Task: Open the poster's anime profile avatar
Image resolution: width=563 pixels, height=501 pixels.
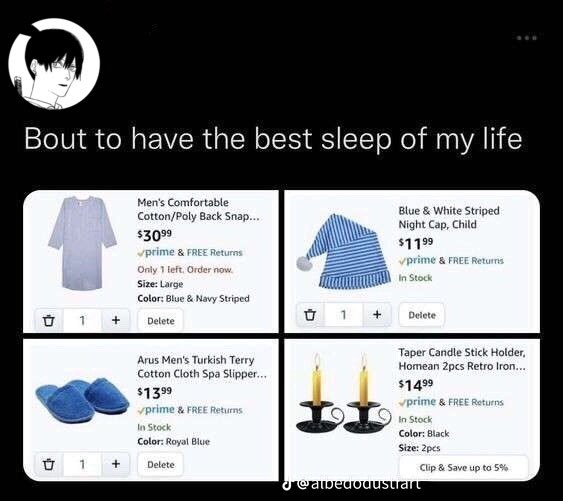Action: [x=54, y=64]
